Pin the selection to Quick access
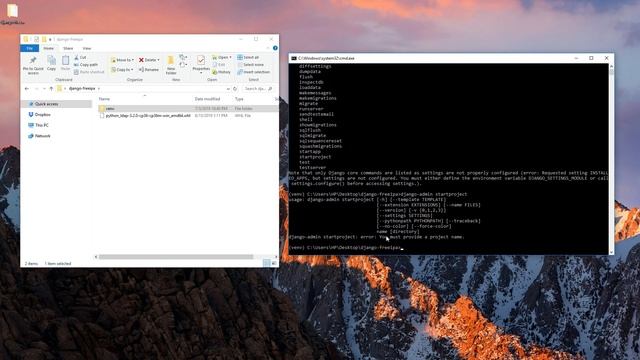This screenshot has height=360, width=640. pyautogui.click(x=33, y=65)
